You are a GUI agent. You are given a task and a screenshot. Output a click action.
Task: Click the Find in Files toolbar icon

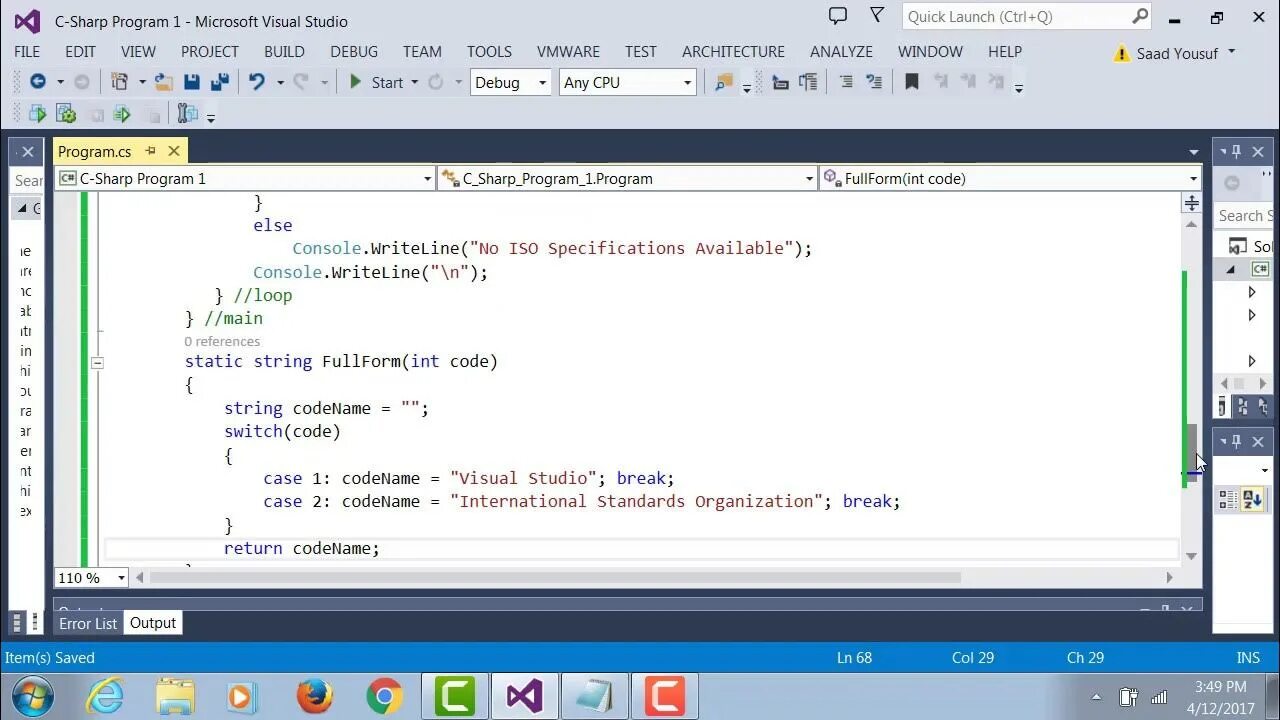click(724, 82)
